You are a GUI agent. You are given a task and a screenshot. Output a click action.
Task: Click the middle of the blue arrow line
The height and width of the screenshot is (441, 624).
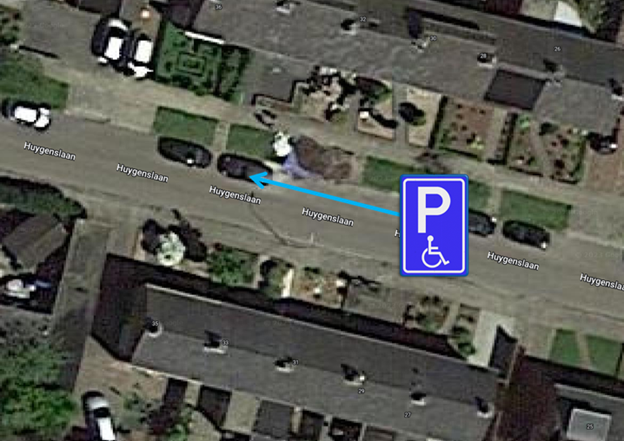tap(326, 197)
